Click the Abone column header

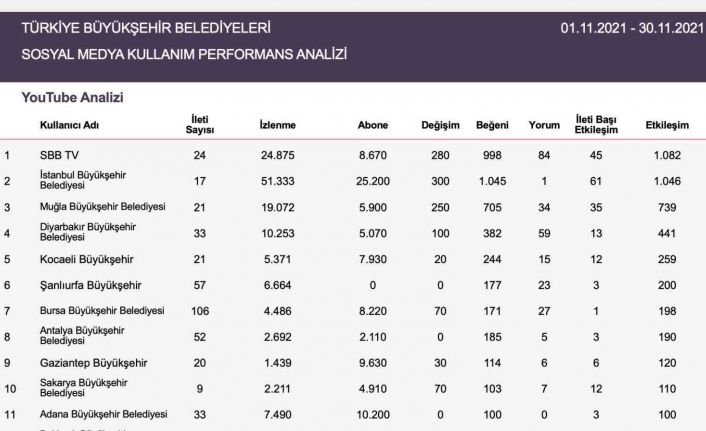pyautogui.click(x=373, y=125)
